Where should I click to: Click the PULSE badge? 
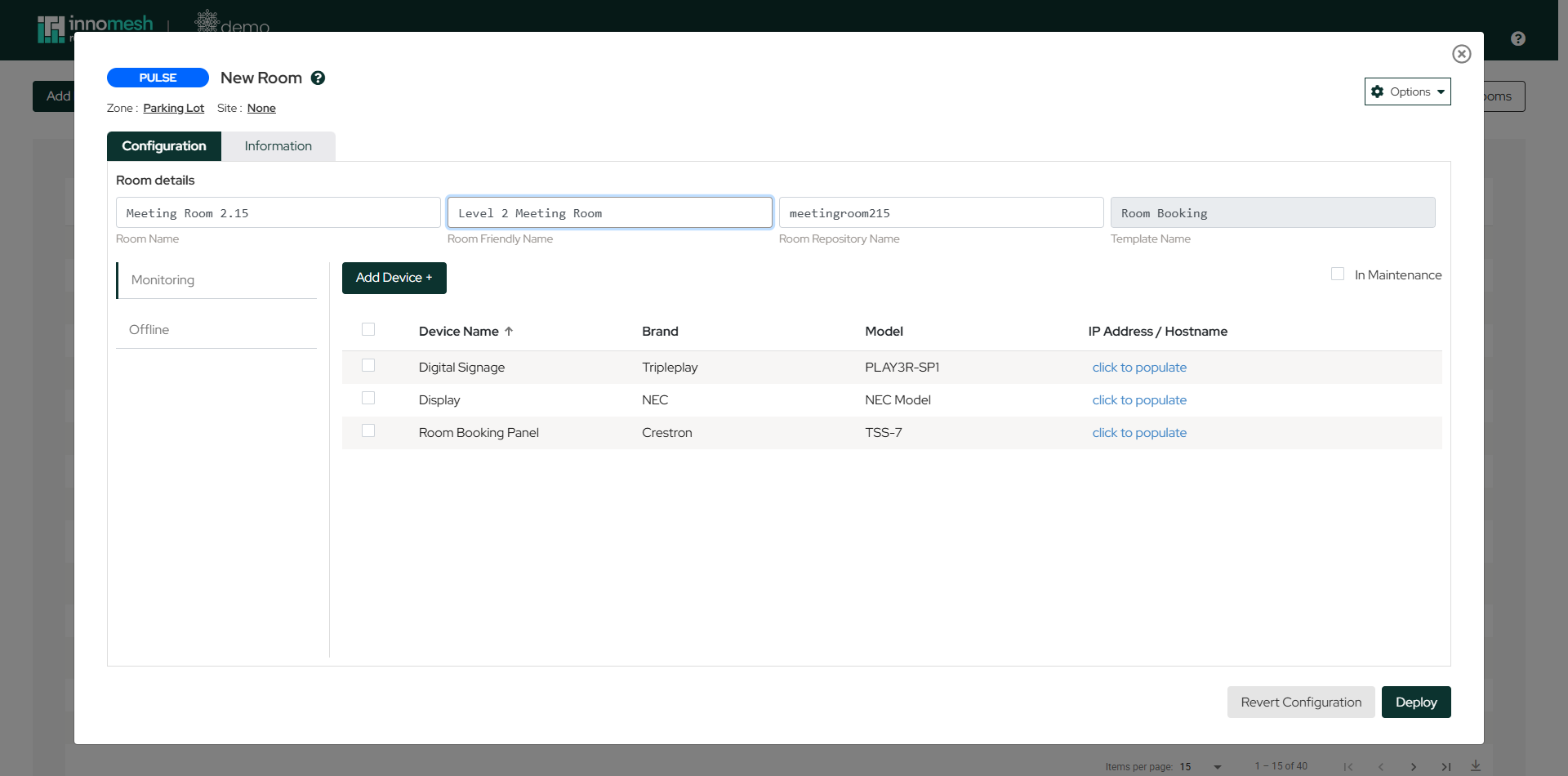pos(158,78)
